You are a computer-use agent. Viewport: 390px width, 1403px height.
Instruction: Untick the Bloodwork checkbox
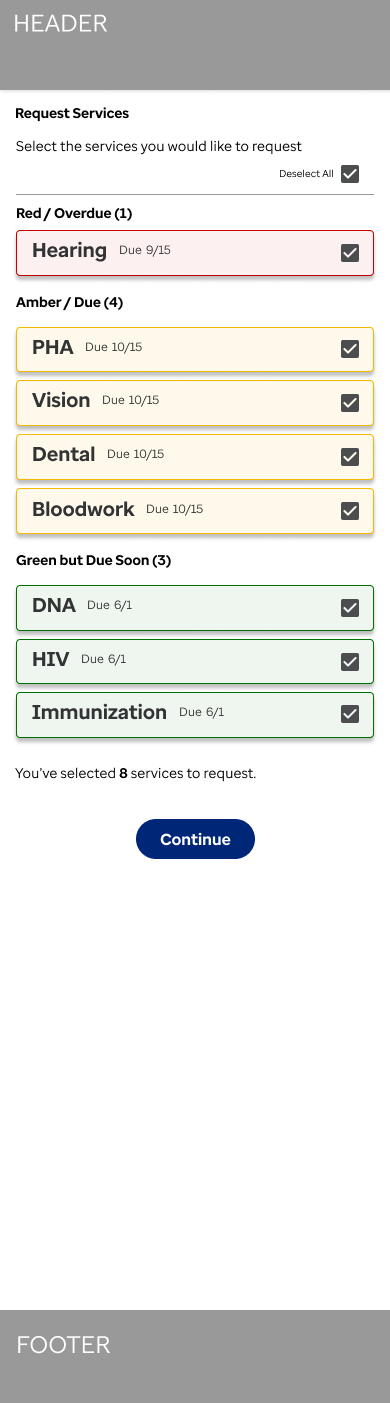coord(350,511)
